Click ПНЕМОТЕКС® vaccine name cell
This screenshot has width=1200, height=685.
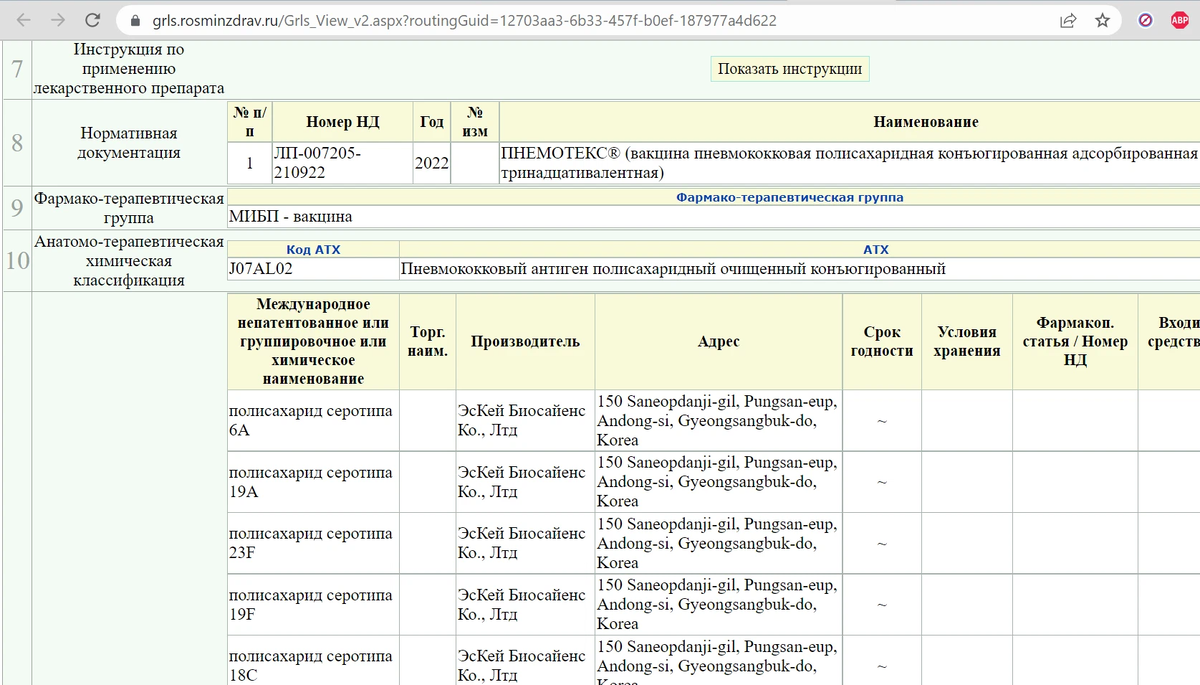[x=848, y=162]
